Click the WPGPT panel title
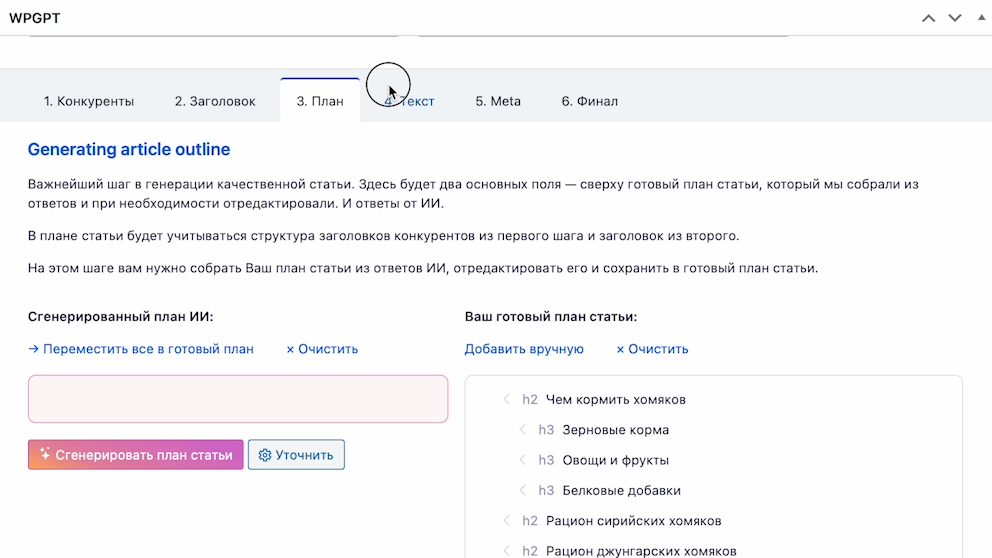 (x=35, y=18)
